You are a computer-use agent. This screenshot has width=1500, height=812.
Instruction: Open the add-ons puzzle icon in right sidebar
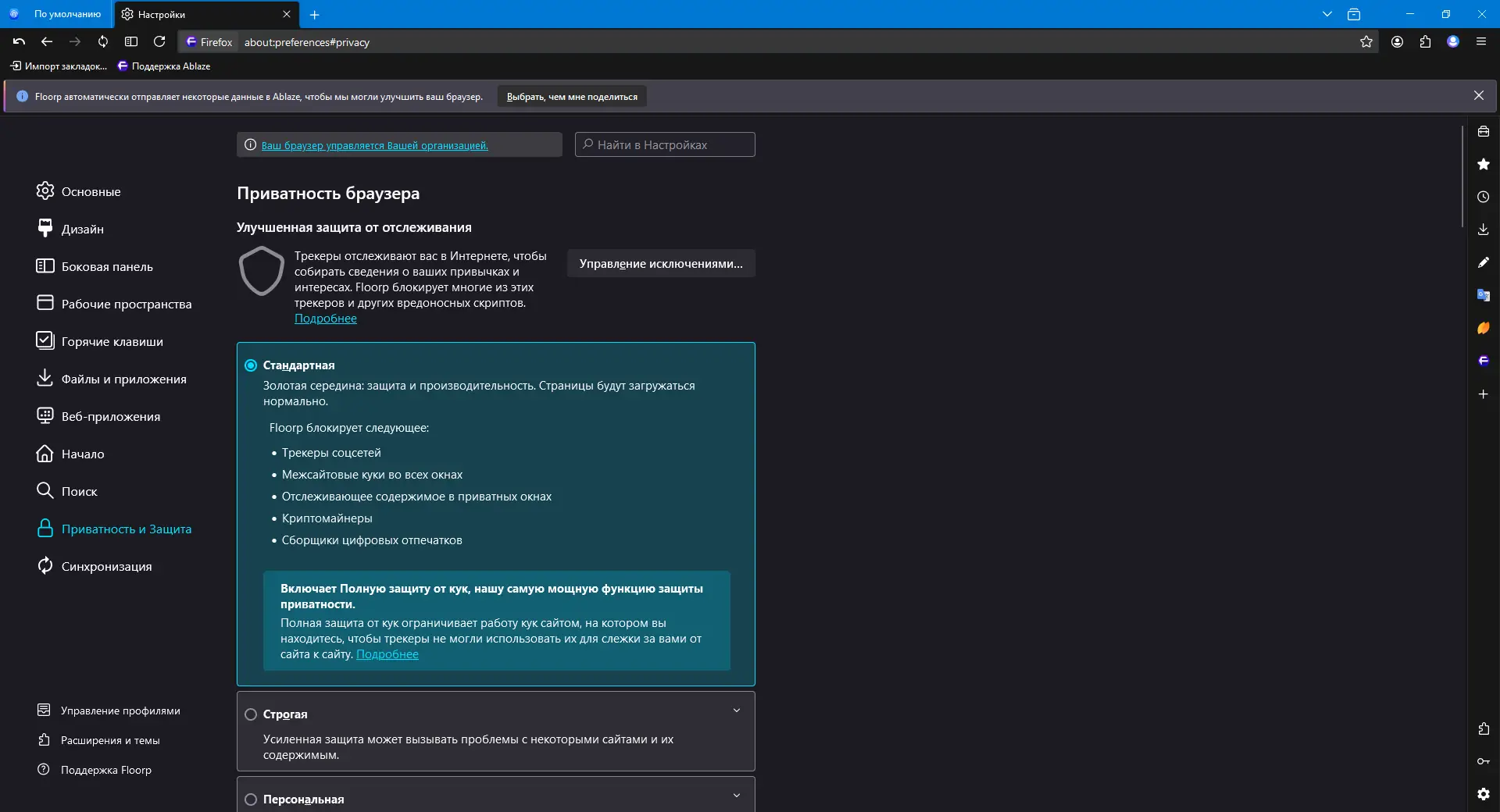pyautogui.click(x=1484, y=729)
